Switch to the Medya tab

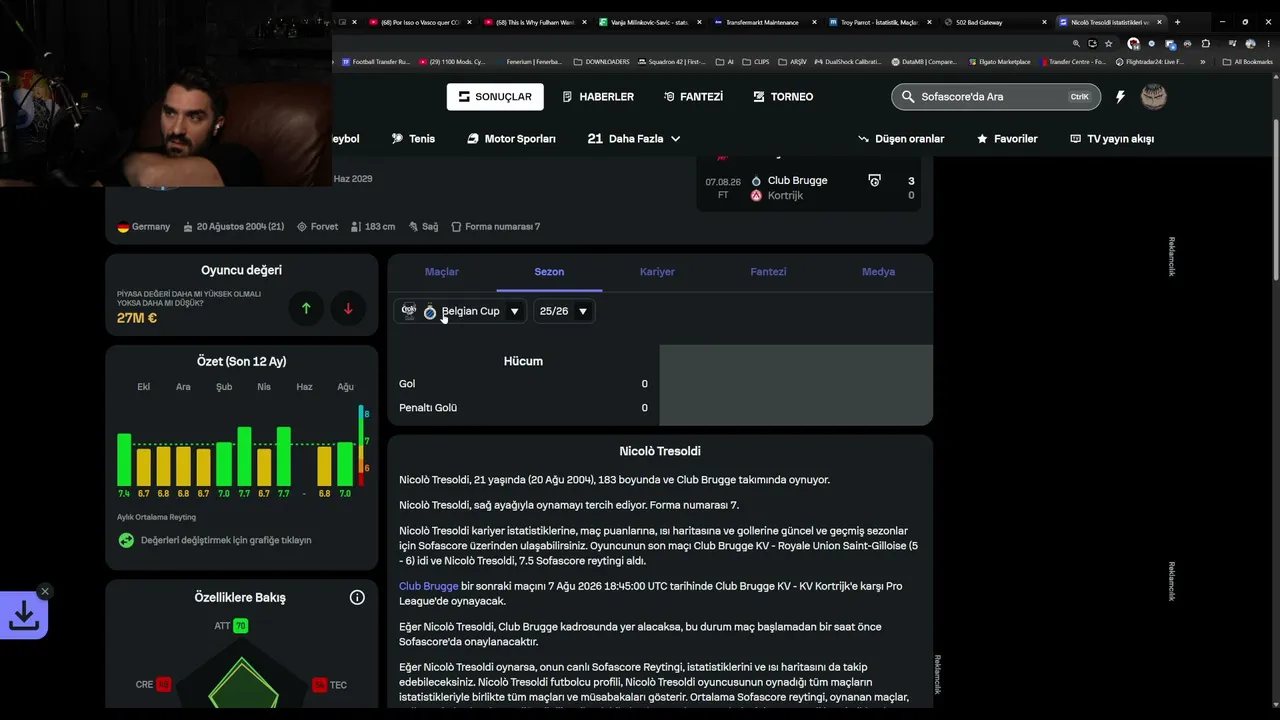point(878,272)
